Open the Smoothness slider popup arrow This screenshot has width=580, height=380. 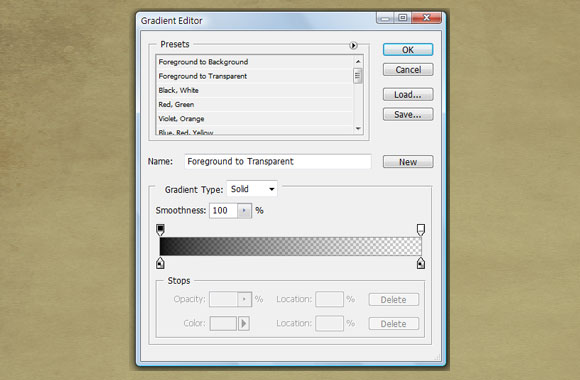point(244,211)
